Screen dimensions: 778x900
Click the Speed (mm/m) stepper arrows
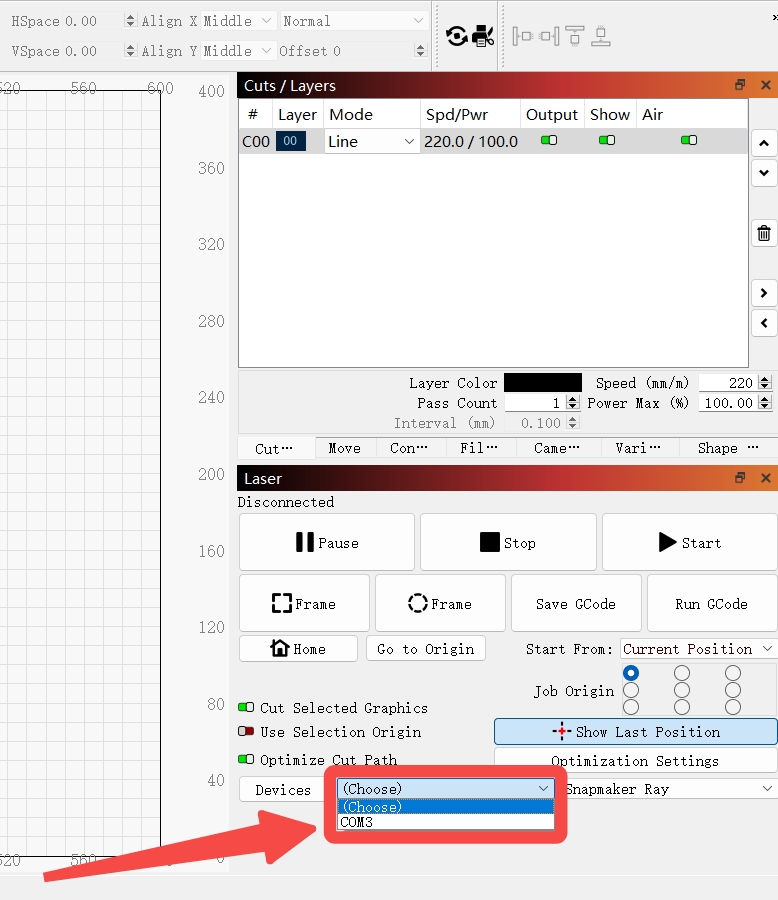[x=764, y=383]
